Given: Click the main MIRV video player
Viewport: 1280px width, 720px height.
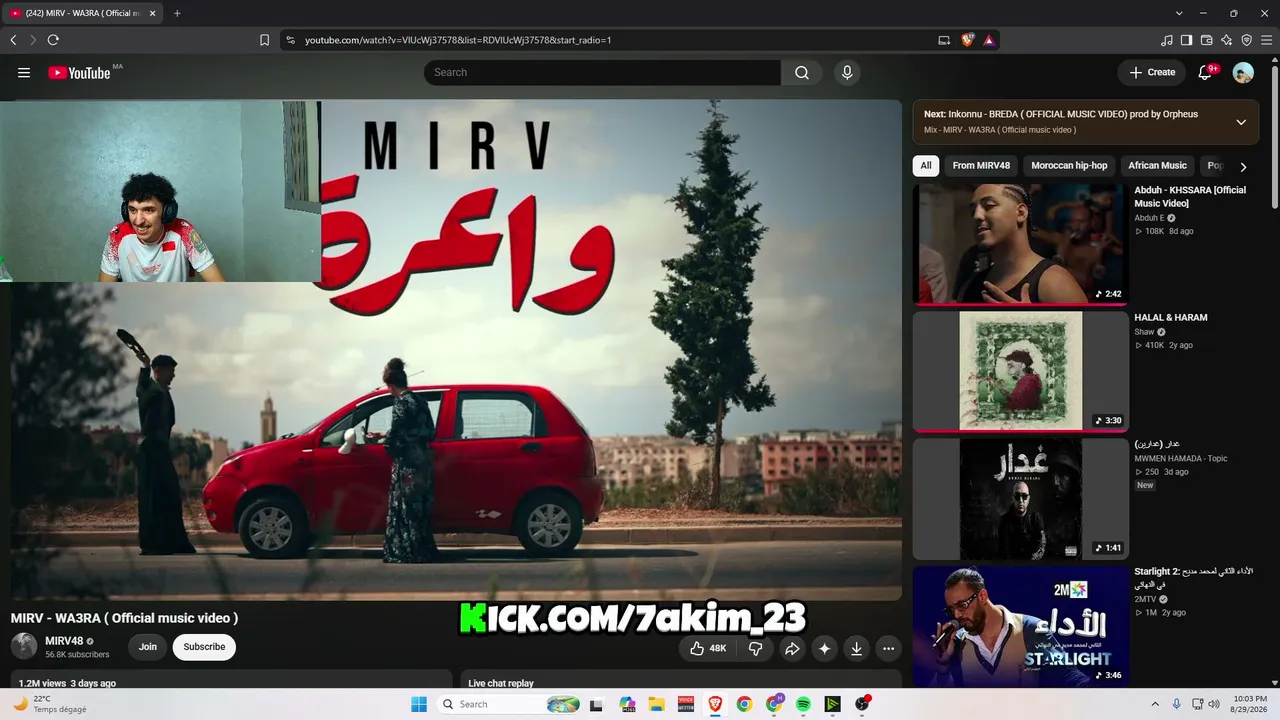Looking at the screenshot, I should coord(456,350).
